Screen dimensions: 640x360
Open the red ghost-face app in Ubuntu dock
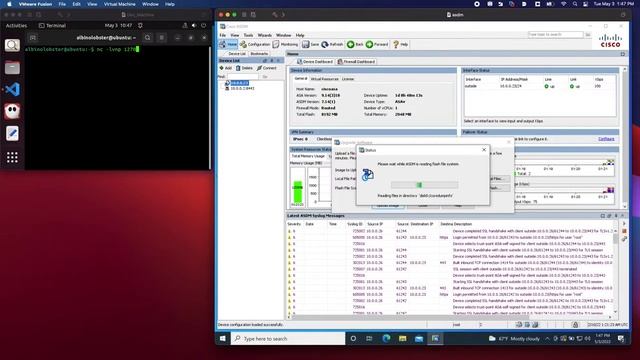click(12, 111)
